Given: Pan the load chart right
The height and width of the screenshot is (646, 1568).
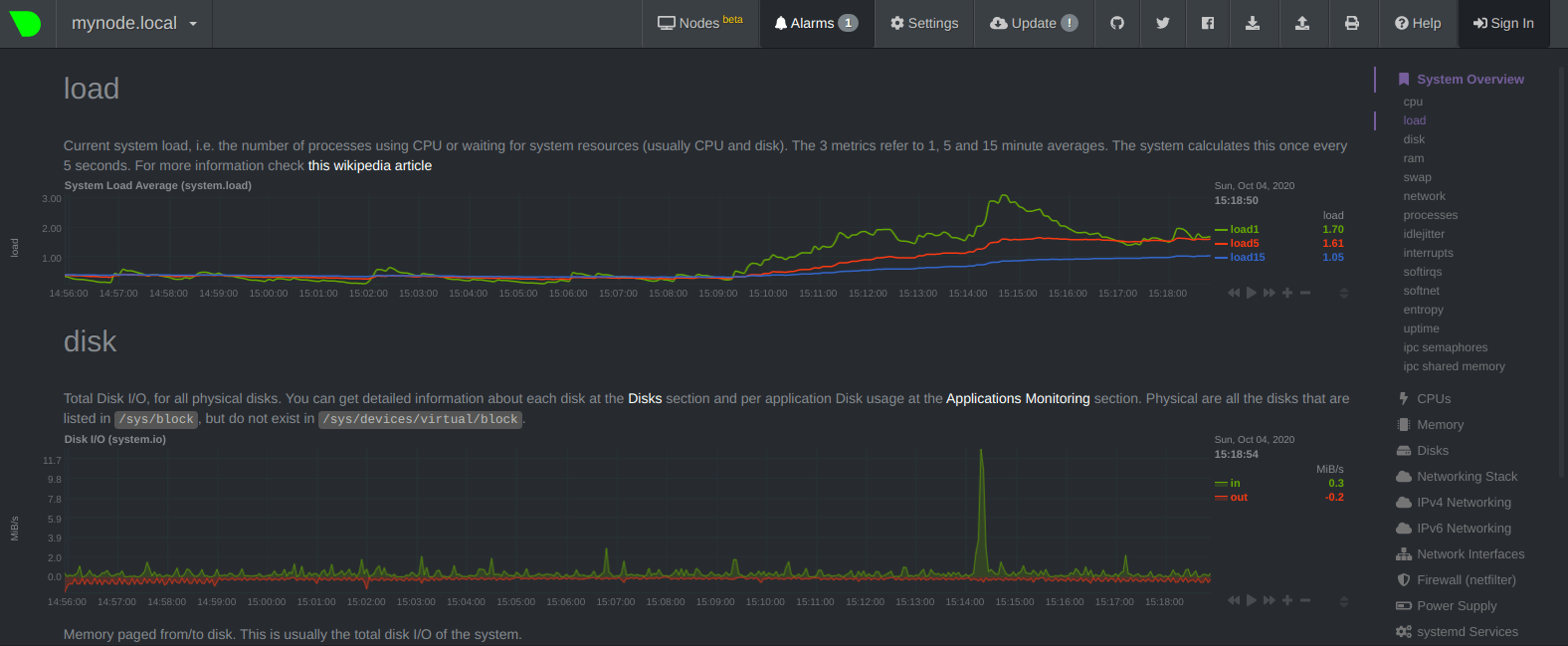Looking at the screenshot, I should [1270, 293].
